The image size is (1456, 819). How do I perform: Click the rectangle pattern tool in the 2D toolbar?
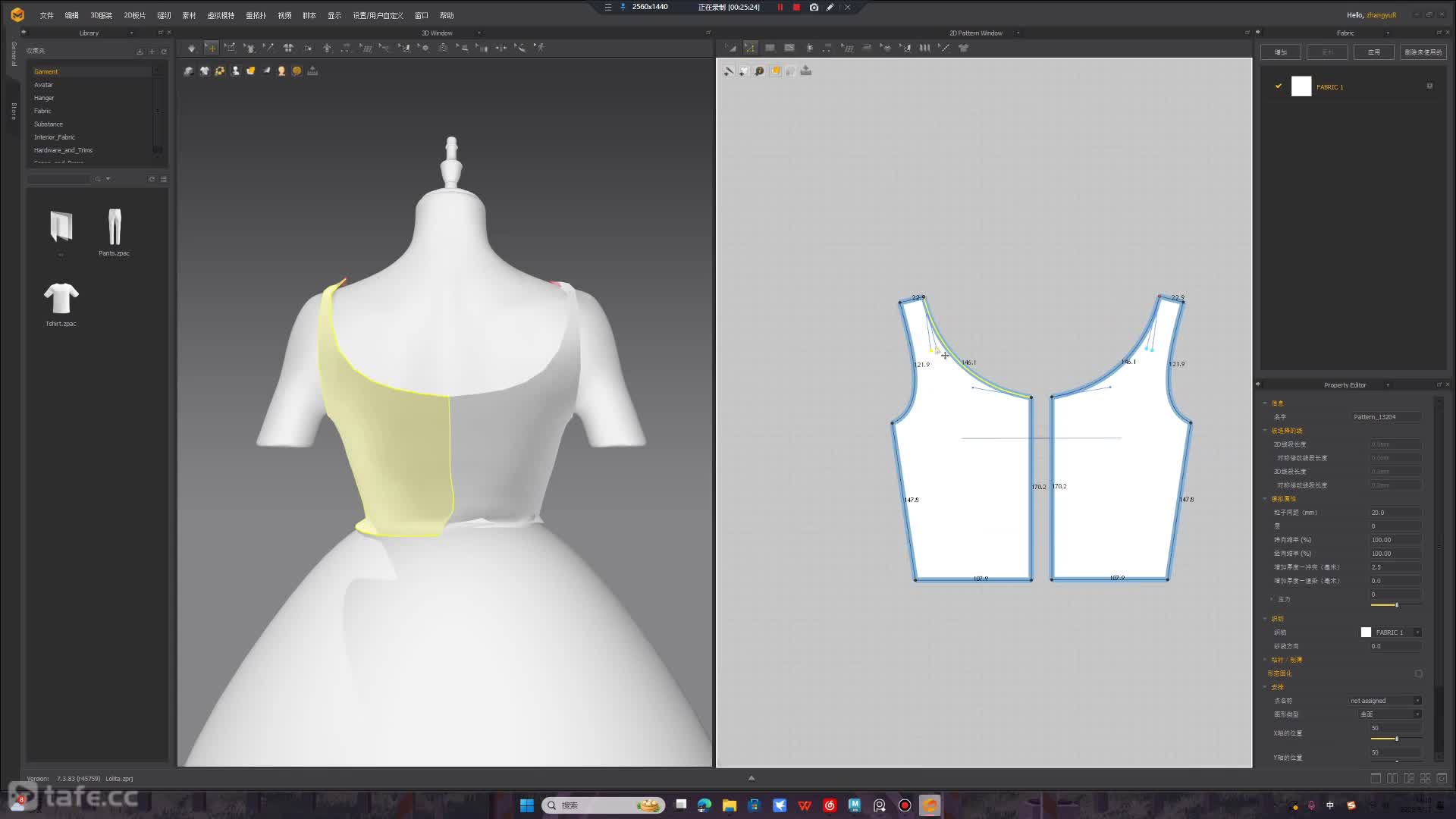coord(770,48)
